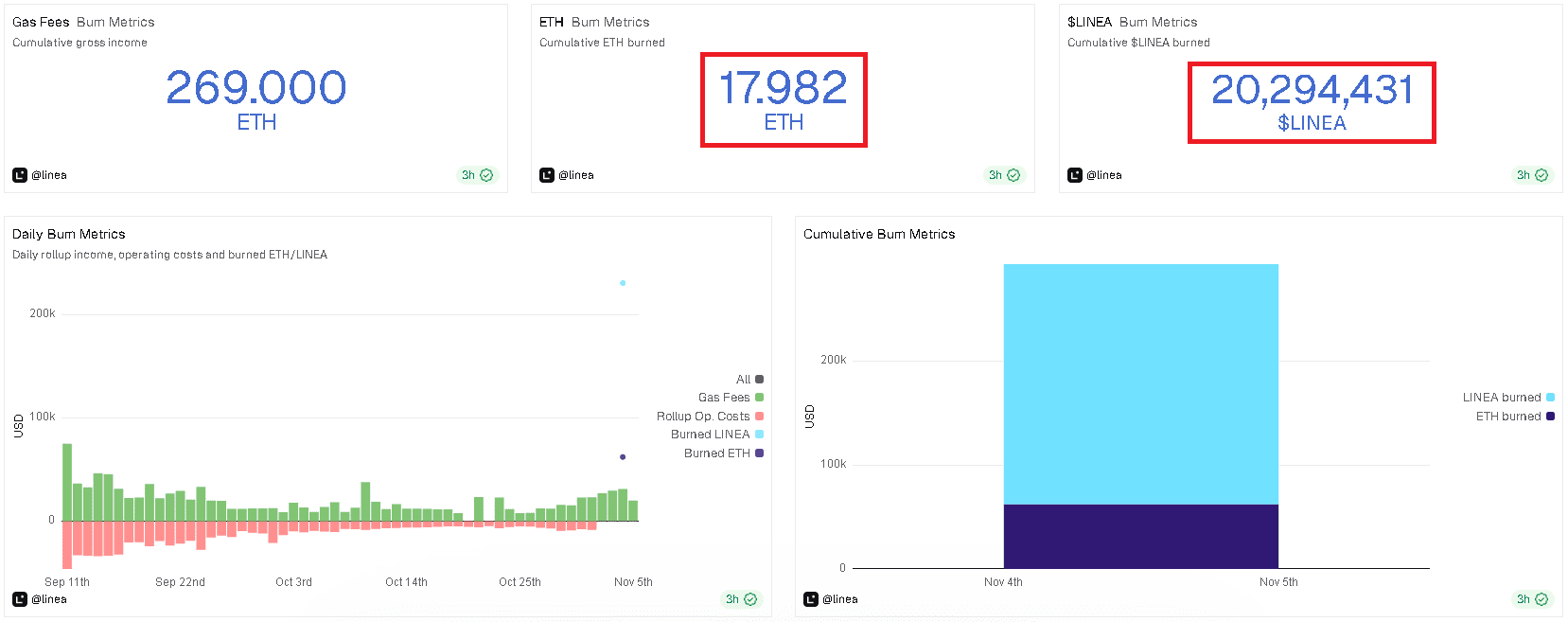Toggle ETH burned in cumulative chart legend
This screenshot has height=622, width=1568.
tap(1515, 417)
